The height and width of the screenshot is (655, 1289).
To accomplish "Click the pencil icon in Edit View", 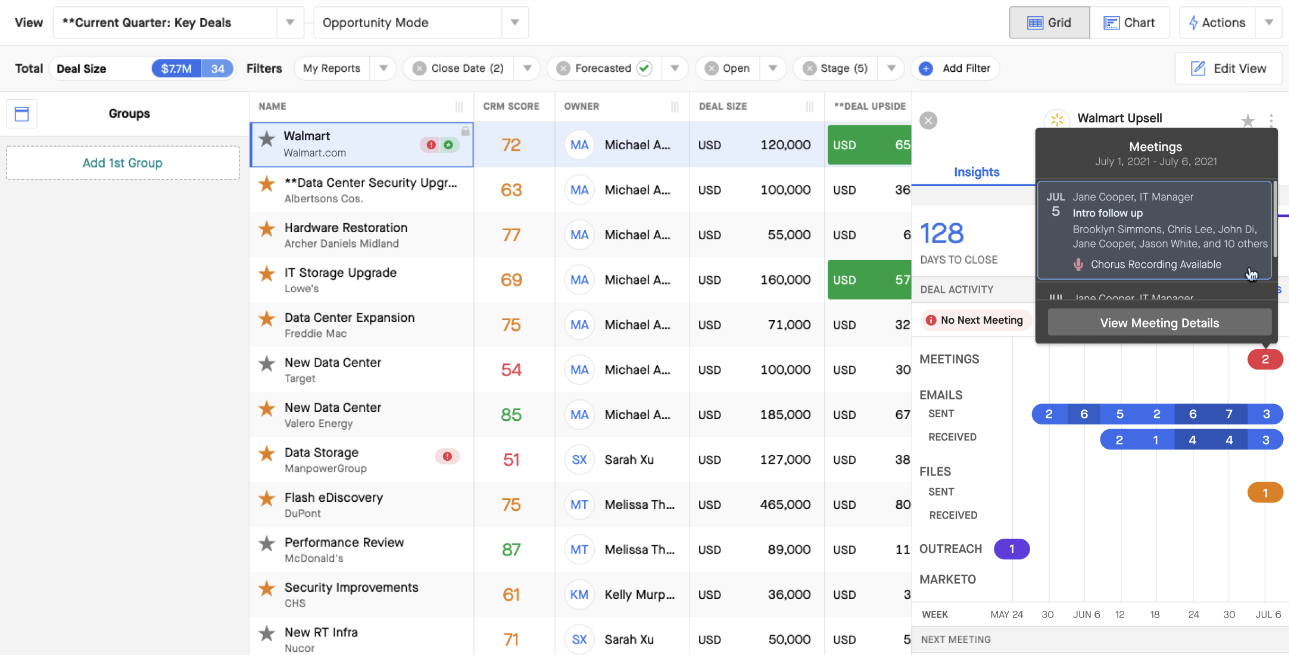I will 1198,68.
